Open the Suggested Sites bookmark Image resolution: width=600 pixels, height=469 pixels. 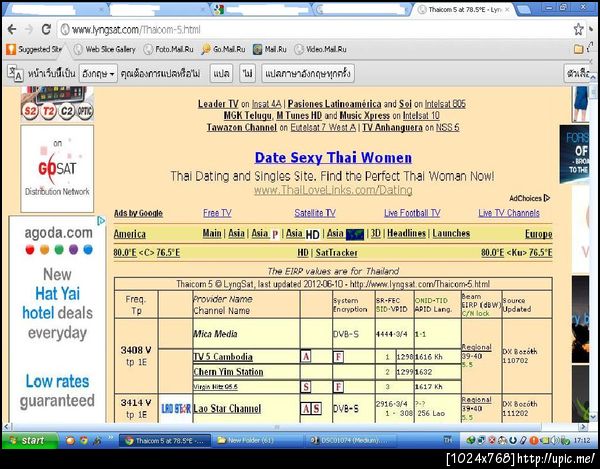coord(34,49)
